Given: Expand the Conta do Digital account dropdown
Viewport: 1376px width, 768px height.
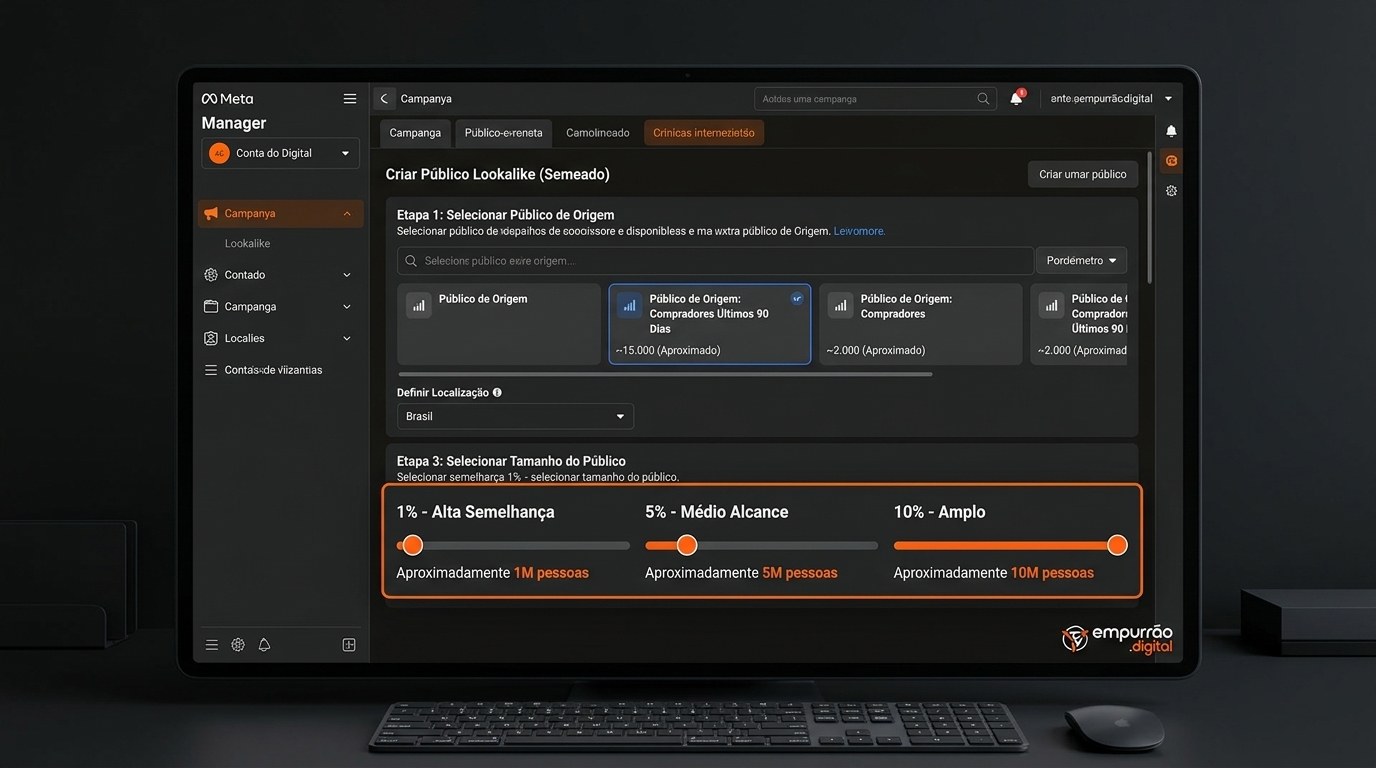Looking at the screenshot, I should [281, 153].
